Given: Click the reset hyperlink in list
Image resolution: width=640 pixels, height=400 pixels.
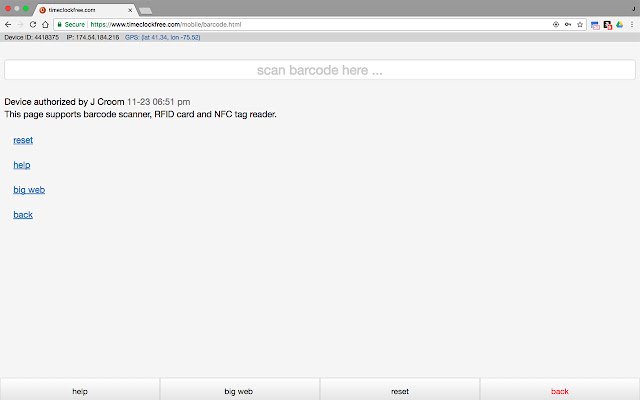Looking at the screenshot, I should pos(23,140).
